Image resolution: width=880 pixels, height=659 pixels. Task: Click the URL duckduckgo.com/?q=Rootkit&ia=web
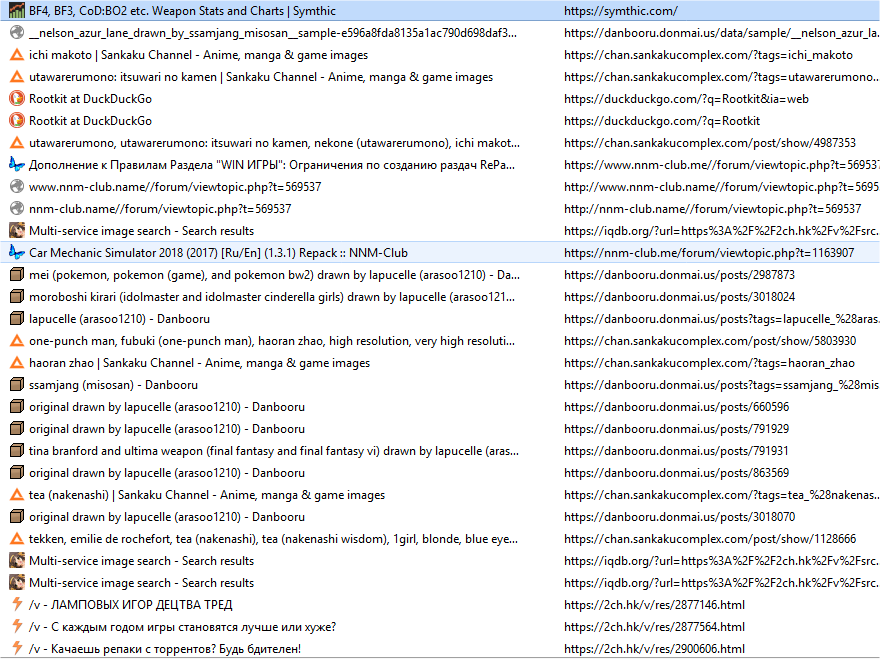pos(686,99)
